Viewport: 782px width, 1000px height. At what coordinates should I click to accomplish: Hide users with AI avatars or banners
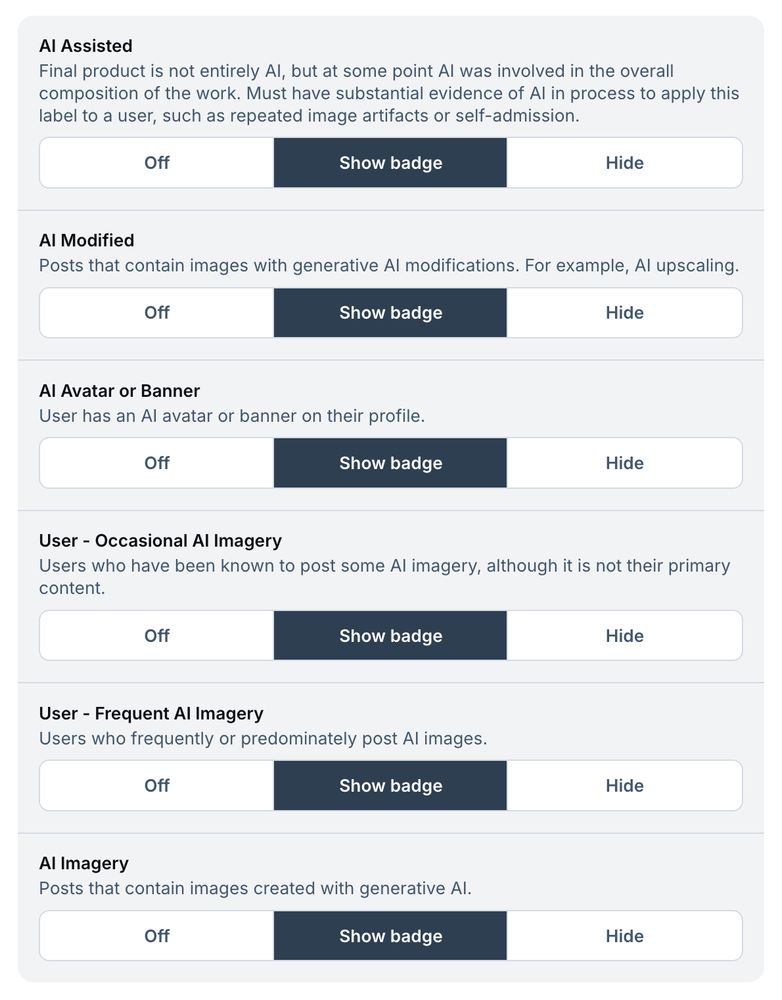point(624,462)
